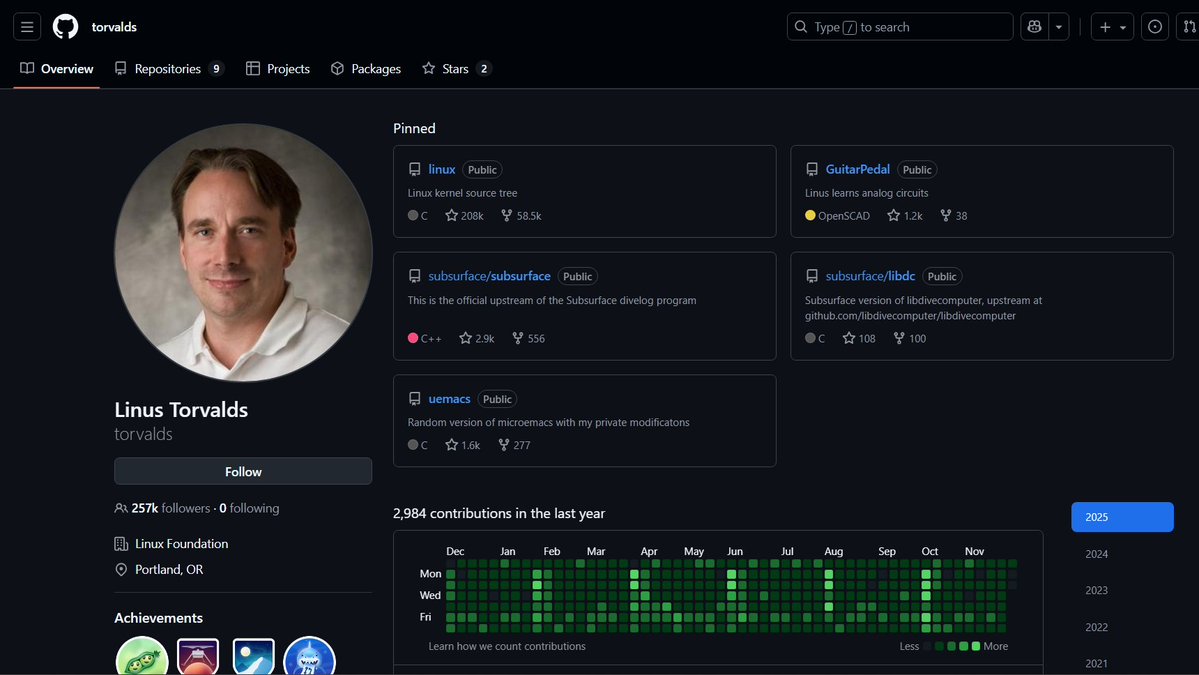The image size is (1199, 675).
Task: Select the 2021 contribution year
Action: point(1122,663)
